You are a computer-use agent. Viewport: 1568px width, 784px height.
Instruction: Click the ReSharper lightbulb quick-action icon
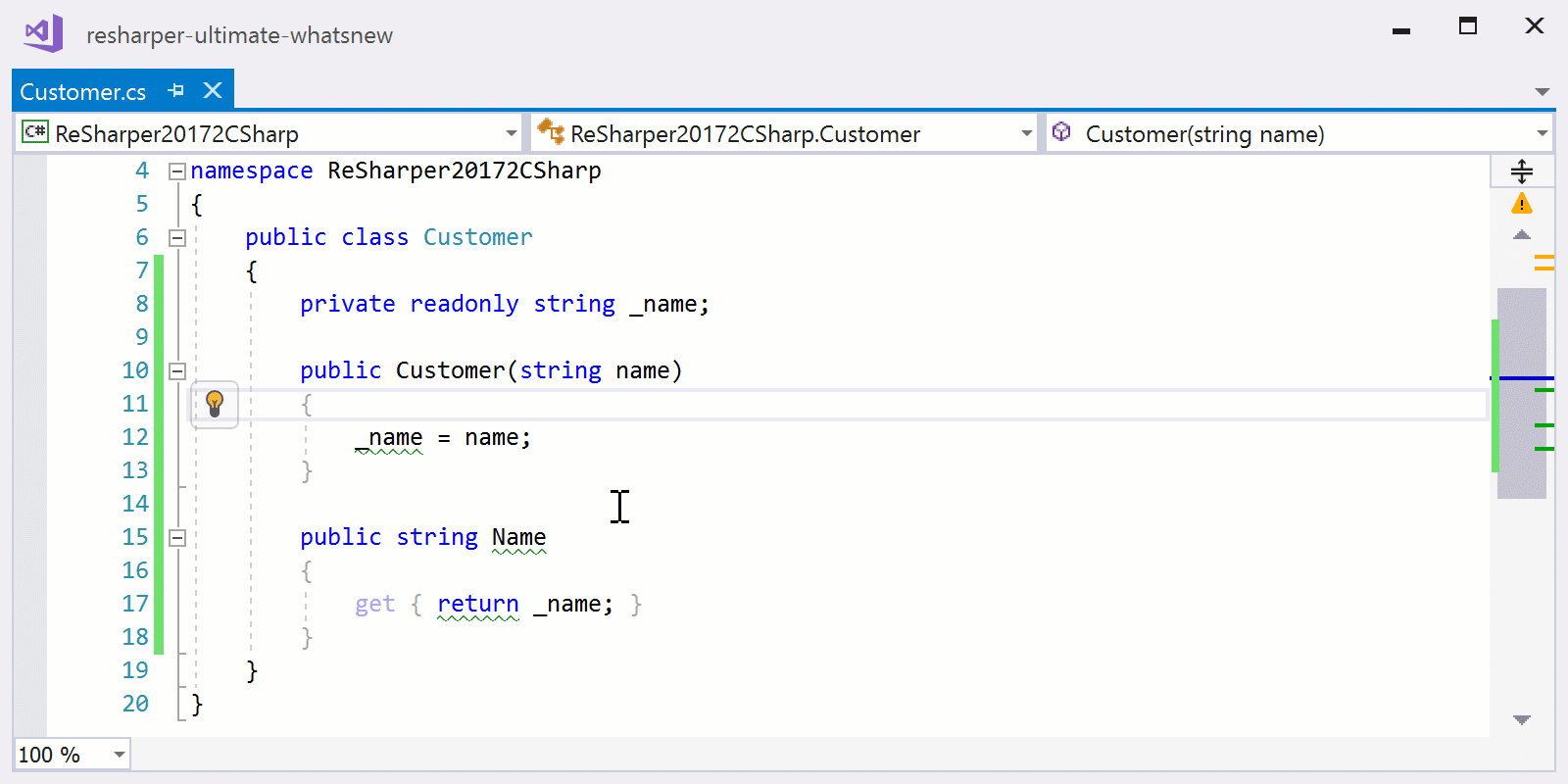click(x=215, y=403)
